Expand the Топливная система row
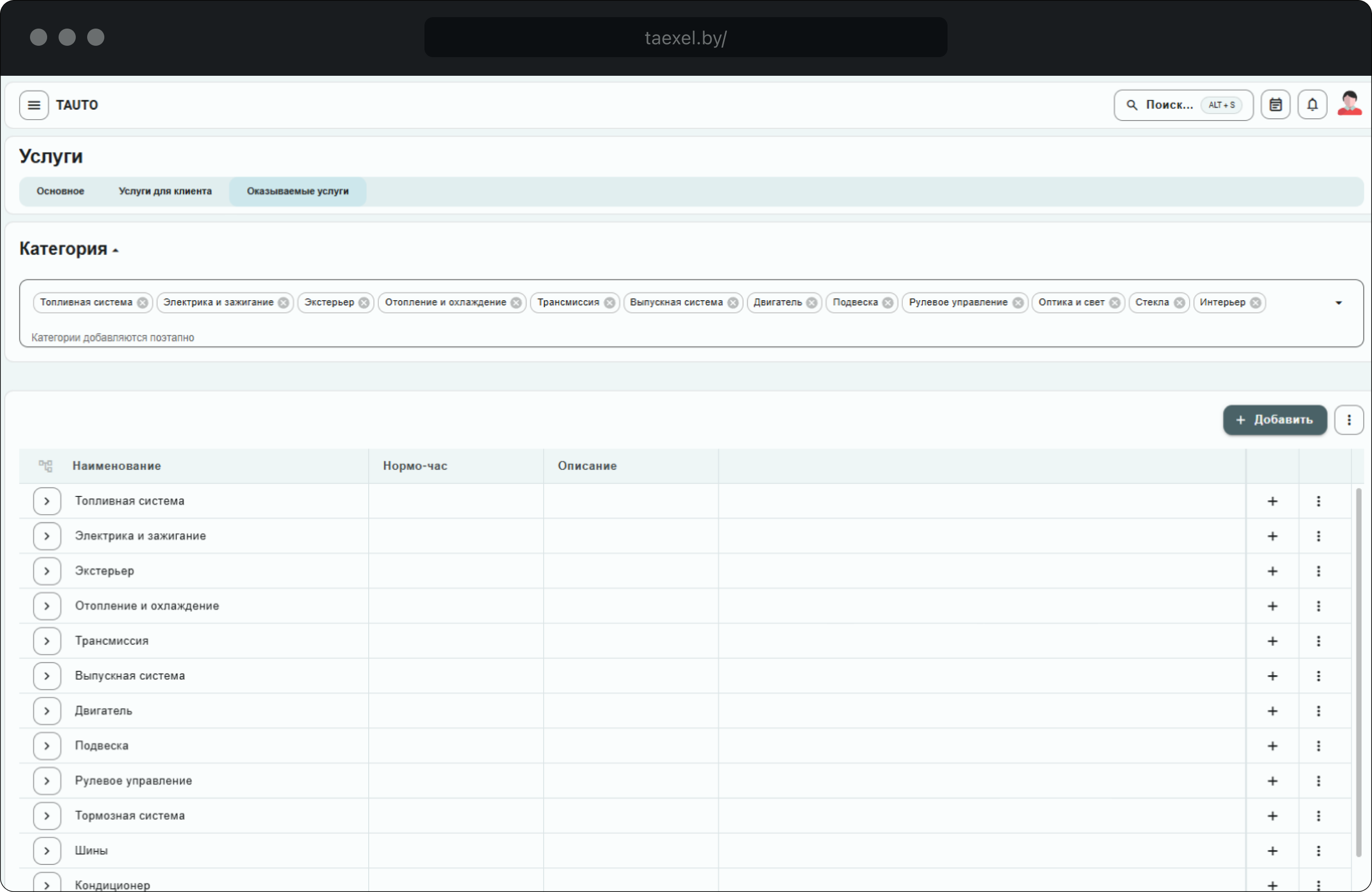1372x892 pixels. (x=47, y=501)
